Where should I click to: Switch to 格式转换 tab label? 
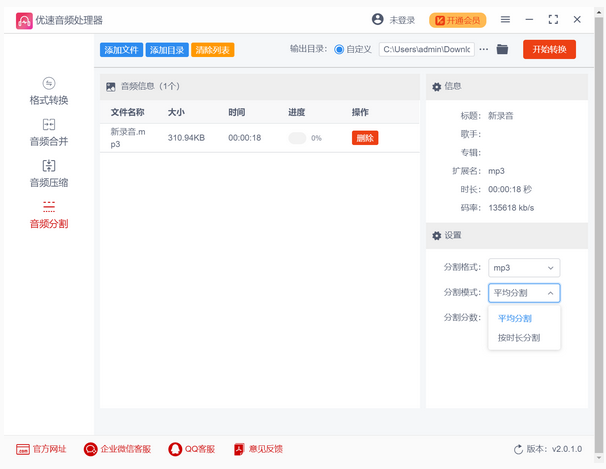(x=49, y=100)
